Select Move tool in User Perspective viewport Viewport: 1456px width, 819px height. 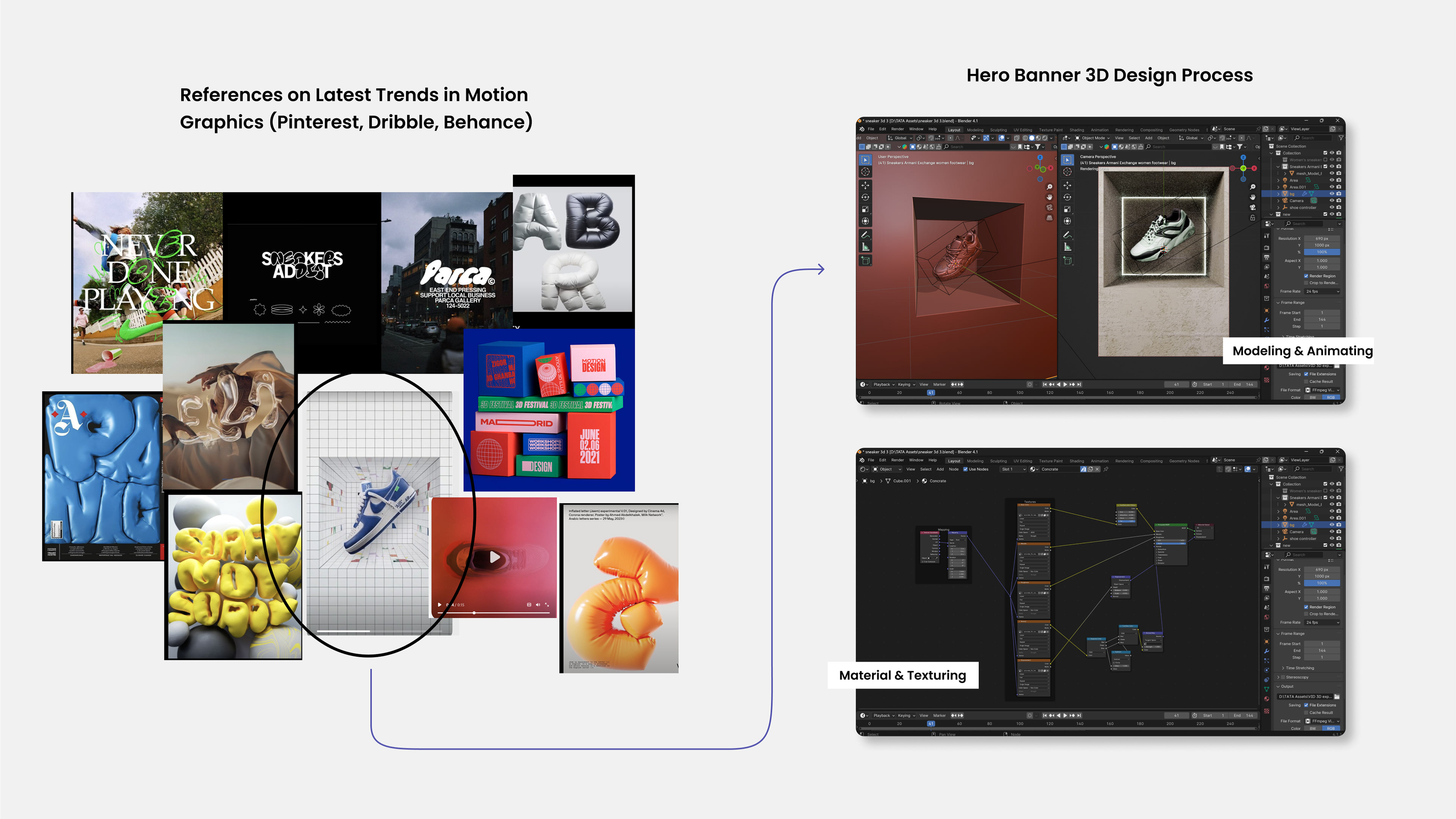coord(865,185)
